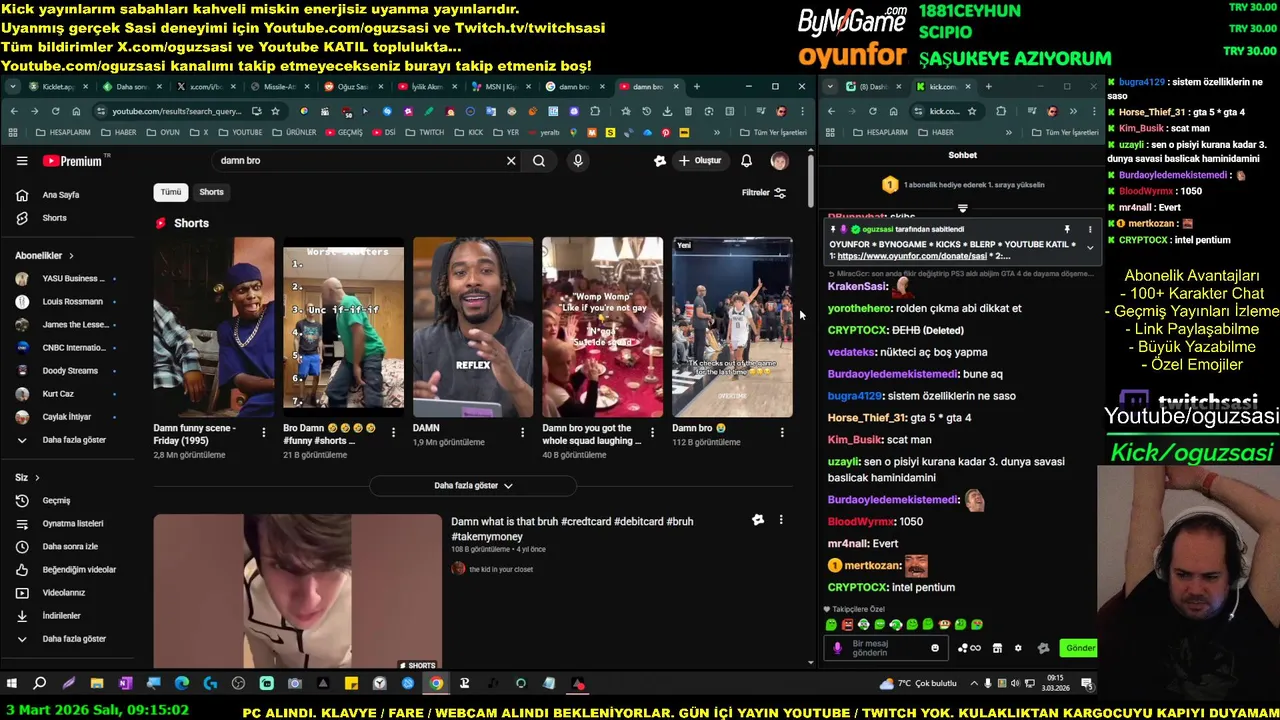Select the Shorts filter chip
This screenshot has width=1280, height=720.
[211, 192]
